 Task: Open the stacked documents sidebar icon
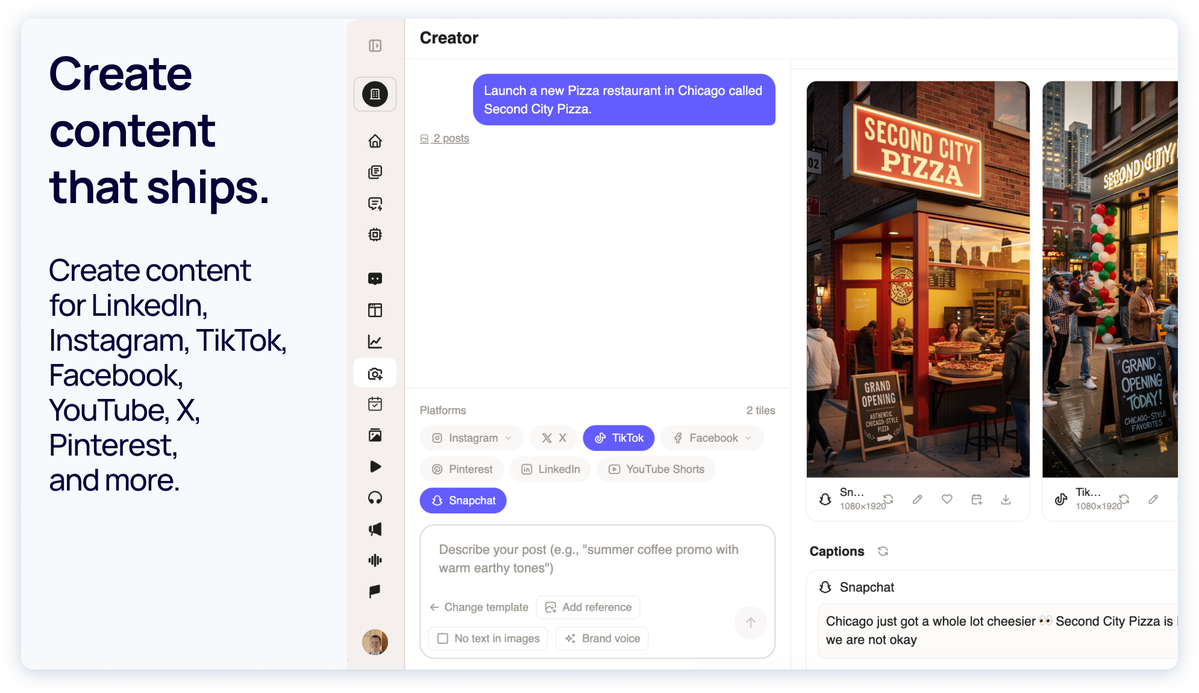375,172
